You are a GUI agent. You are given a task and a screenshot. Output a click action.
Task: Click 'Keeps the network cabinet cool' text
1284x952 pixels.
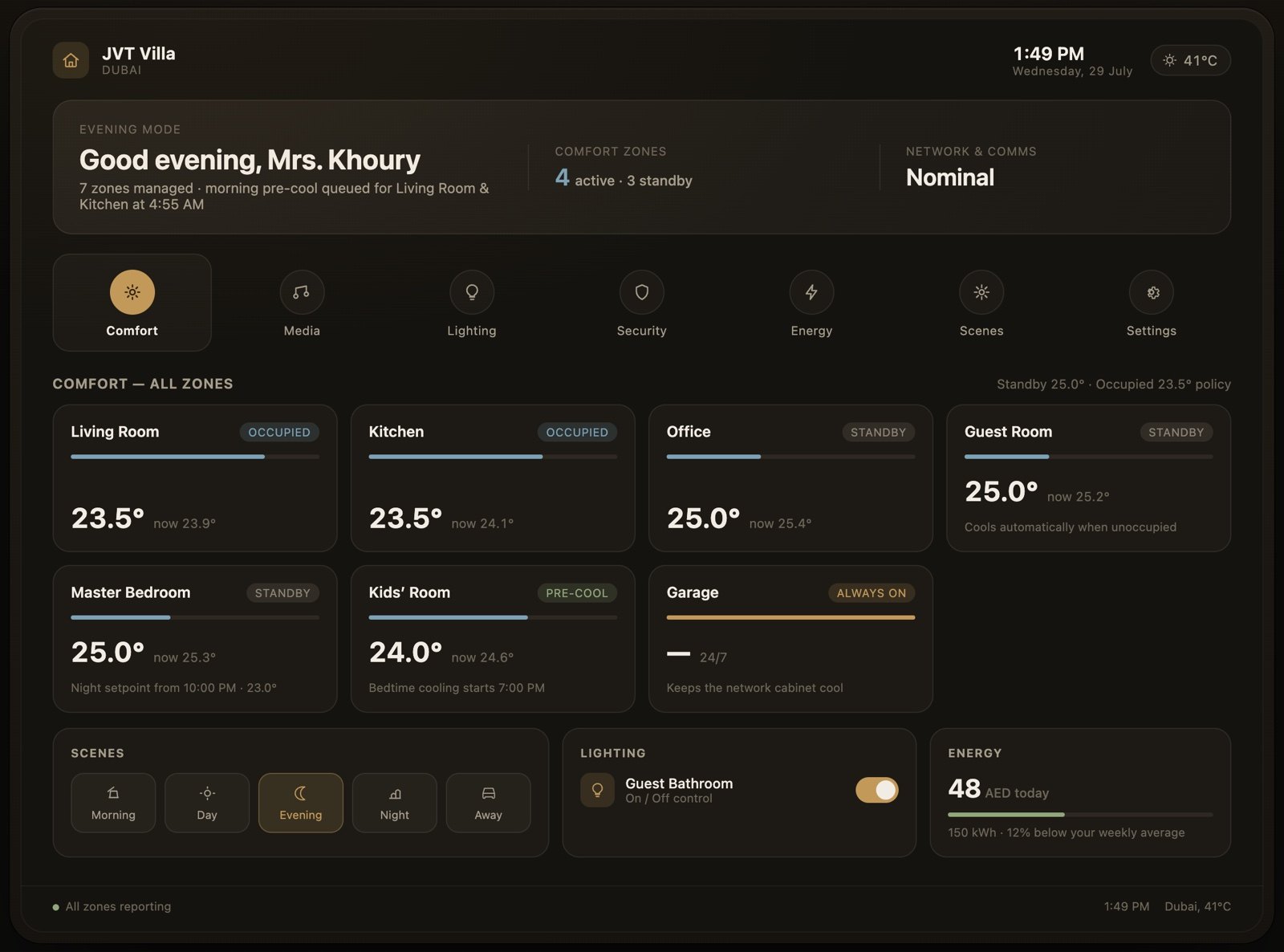coord(754,688)
